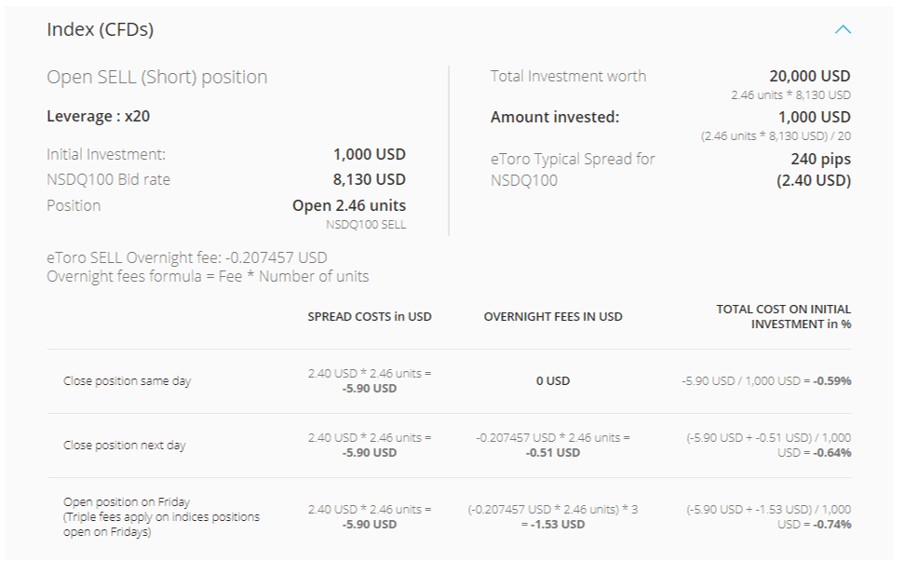Viewport: 899px width, 567px height.
Task: Click the NSDQ100 Bid rate 8,130 USD value
Action: pyautogui.click(x=369, y=179)
